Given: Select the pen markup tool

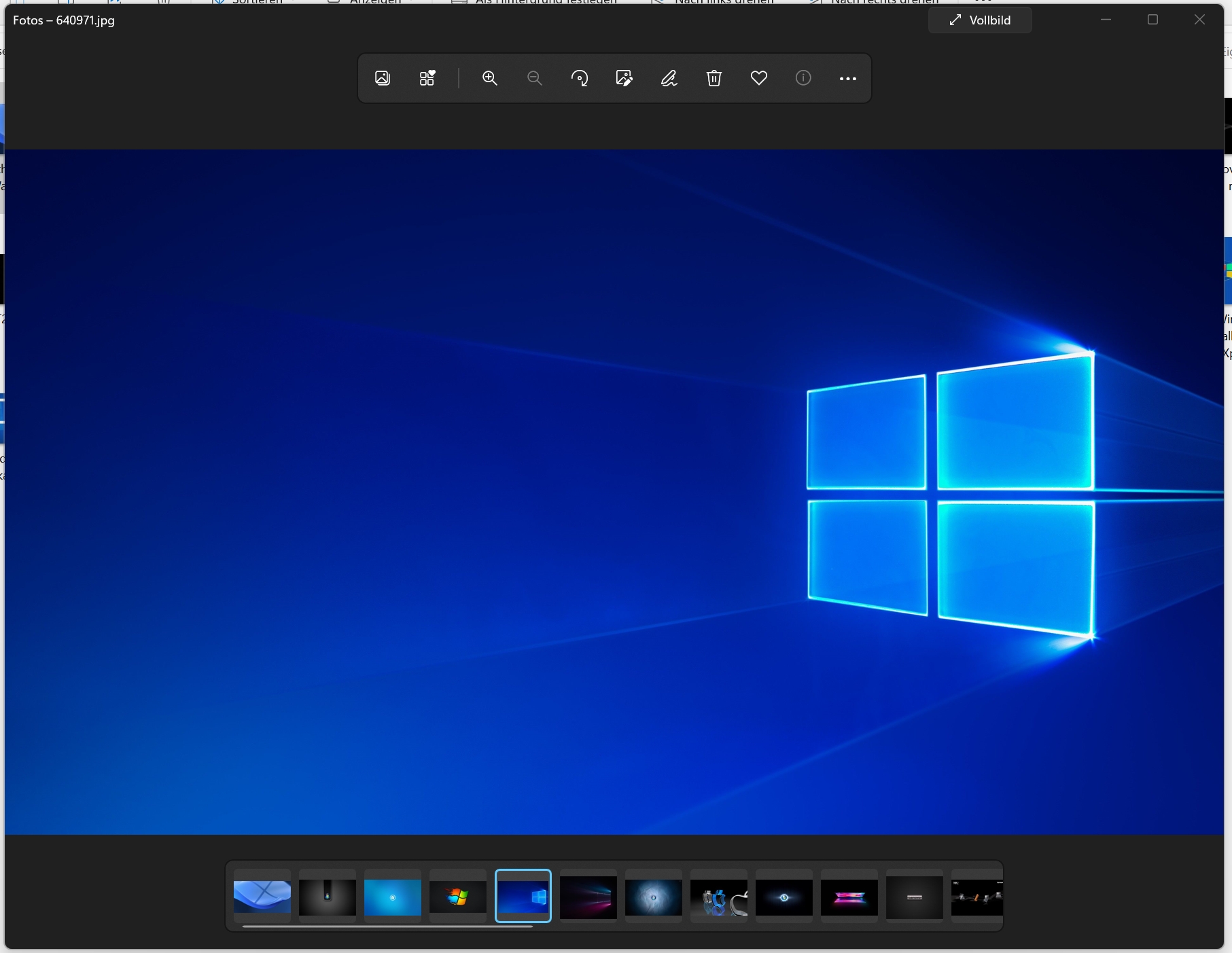Looking at the screenshot, I should pyautogui.click(x=669, y=78).
